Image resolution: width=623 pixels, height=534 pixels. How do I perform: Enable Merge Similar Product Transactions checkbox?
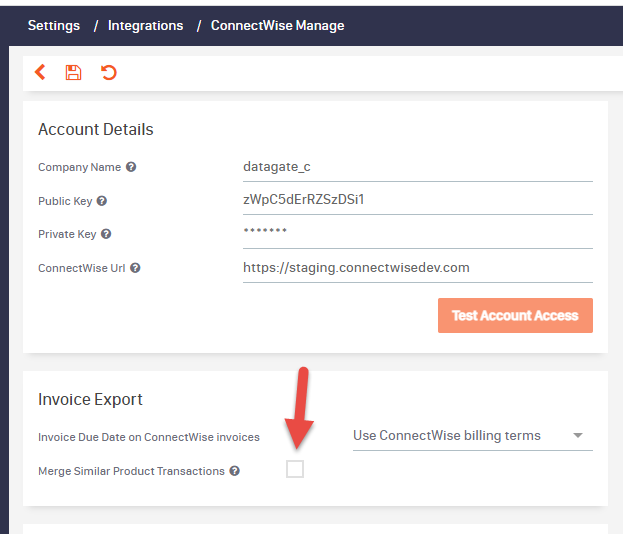tap(295, 469)
